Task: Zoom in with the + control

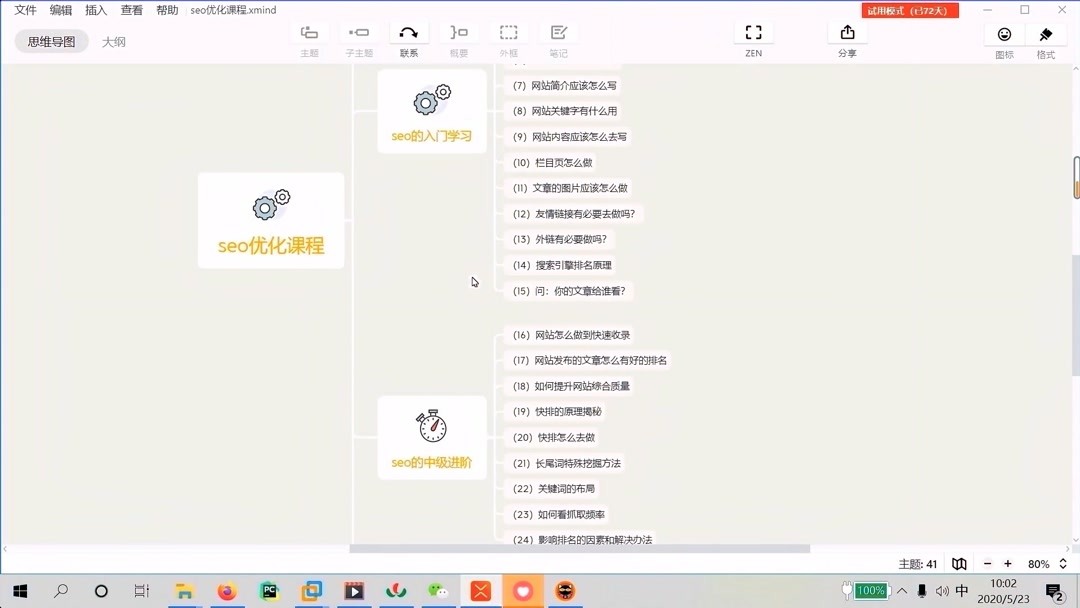Action: click(x=1007, y=563)
